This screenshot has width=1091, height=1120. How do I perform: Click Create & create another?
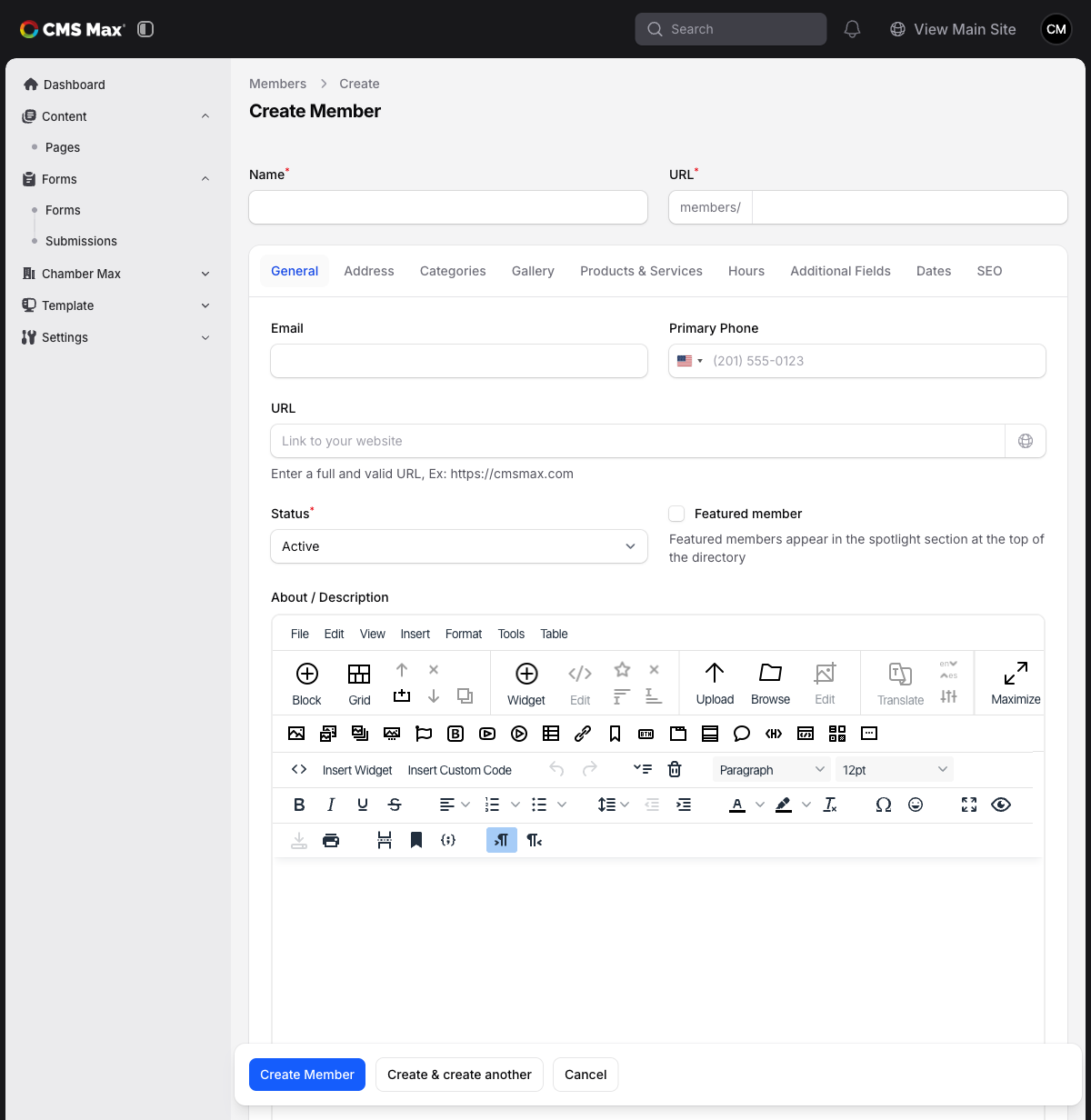point(459,1075)
